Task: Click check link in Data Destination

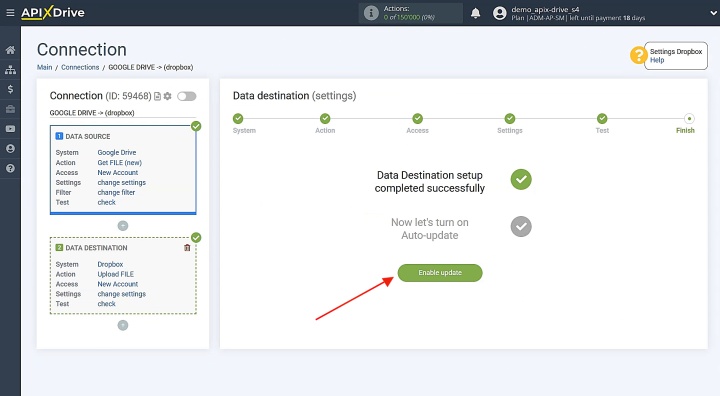Action: point(107,304)
